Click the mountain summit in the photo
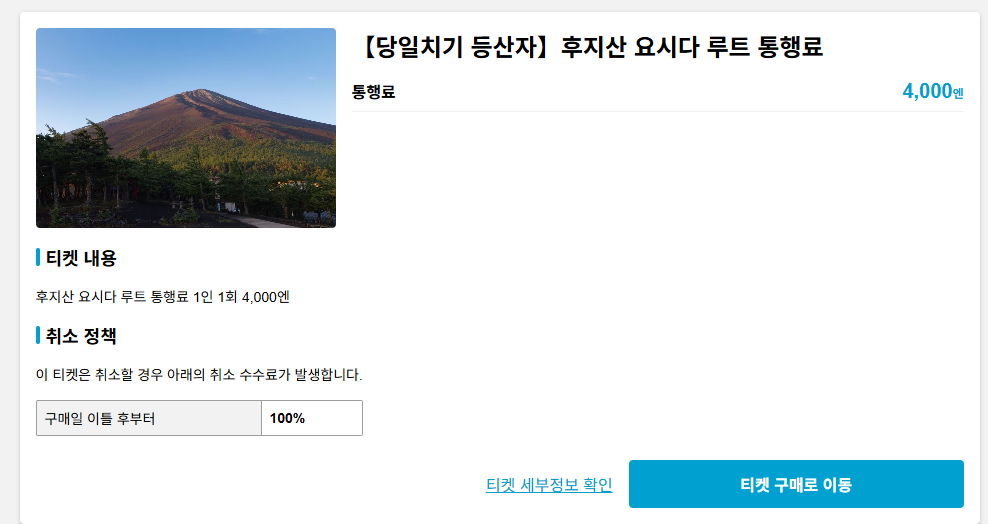The width and height of the screenshot is (988, 524). point(200,93)
